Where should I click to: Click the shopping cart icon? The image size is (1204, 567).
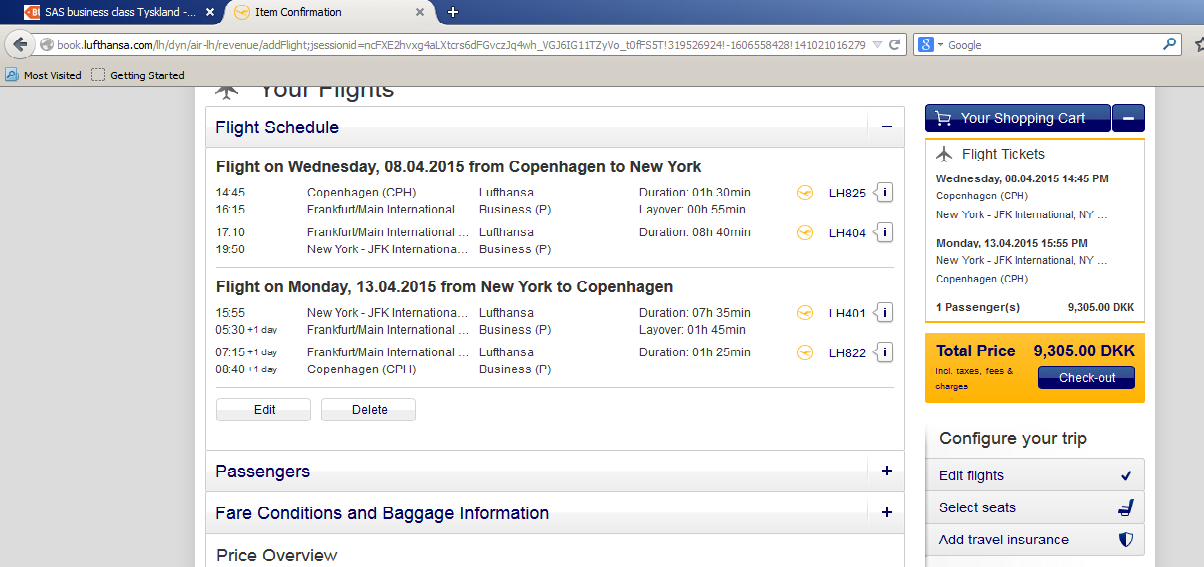pyautogui.click(x=942, y=118)
